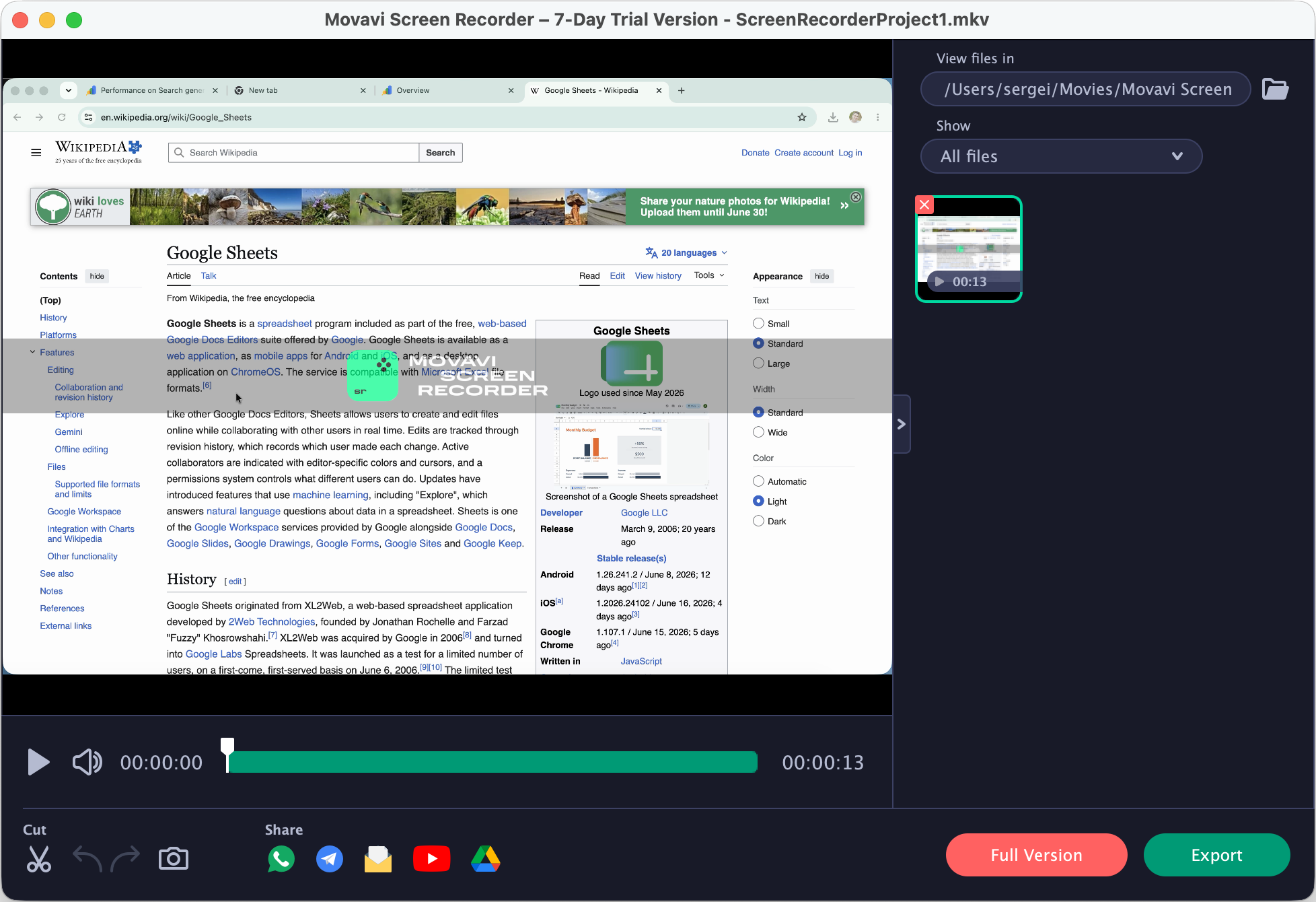
Task: Click the Export button
Action: [x=1216, y=855]
